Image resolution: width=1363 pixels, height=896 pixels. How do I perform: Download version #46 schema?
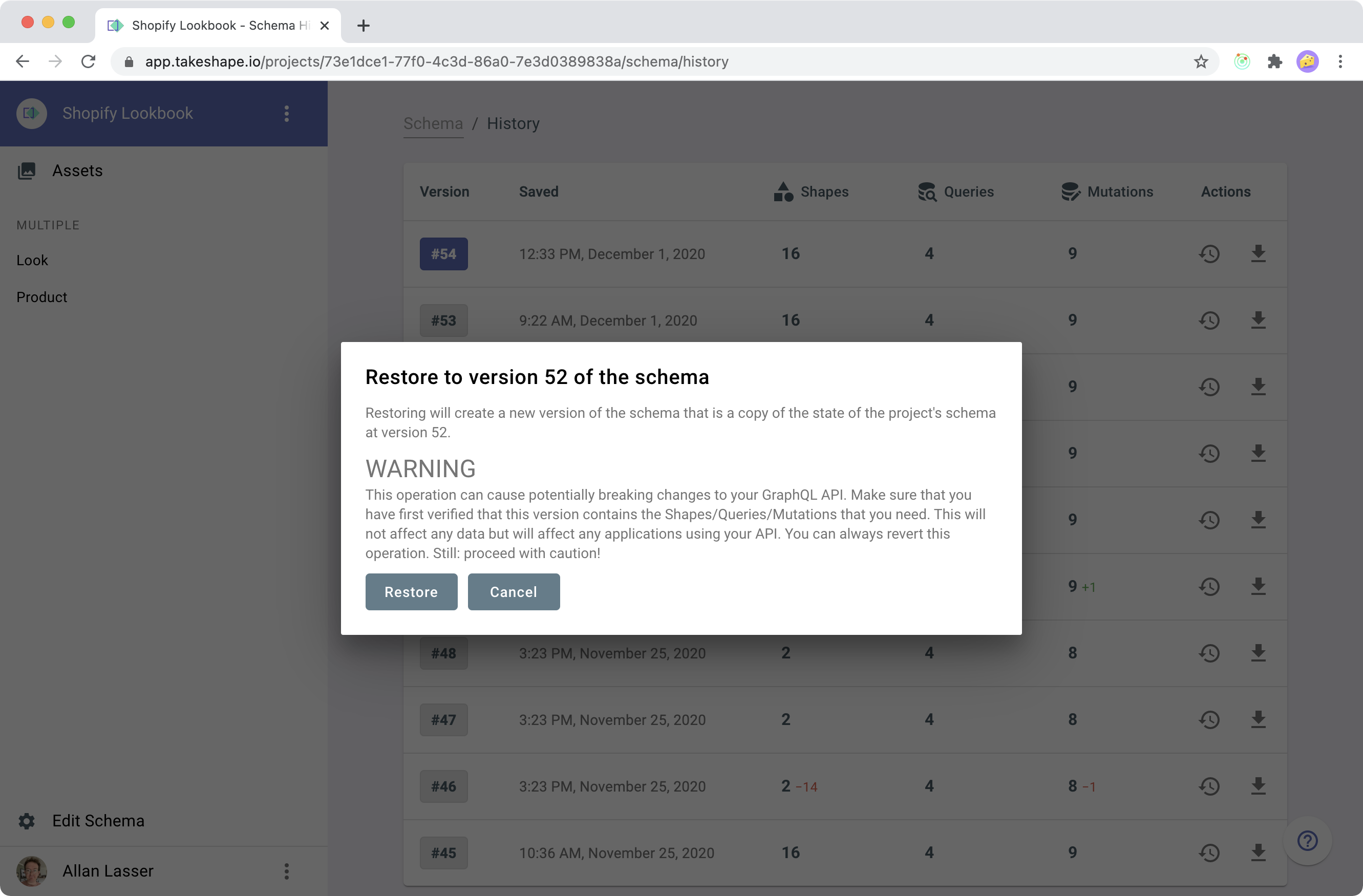click(x=1258, y=786)
